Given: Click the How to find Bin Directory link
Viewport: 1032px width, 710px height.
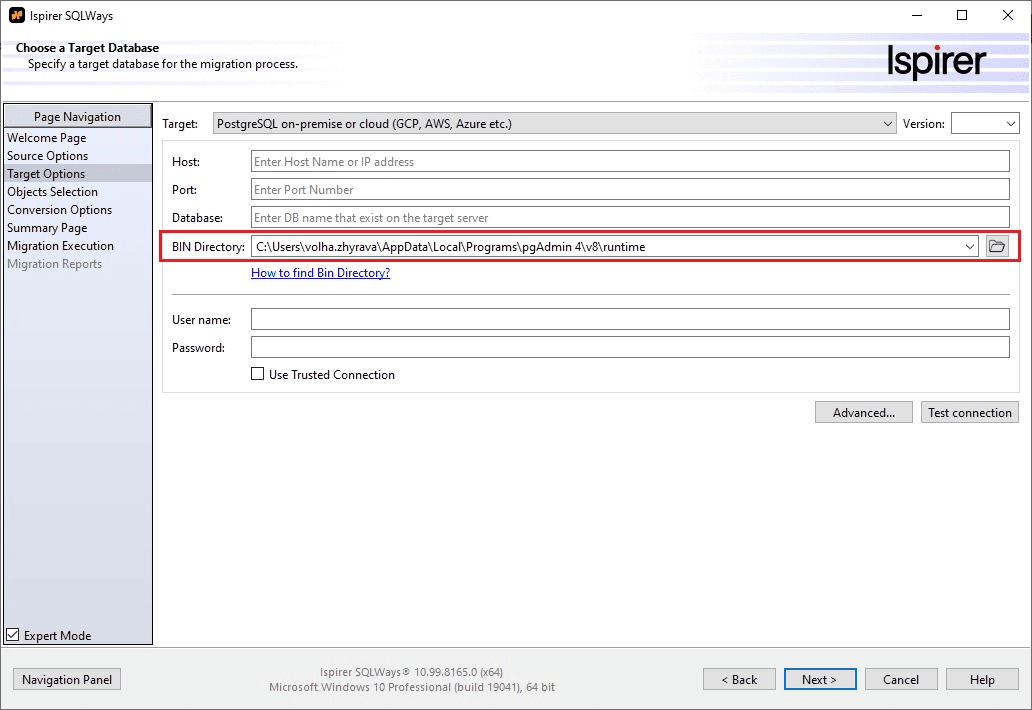Looking at the screenshot, I should click(319, 272).
